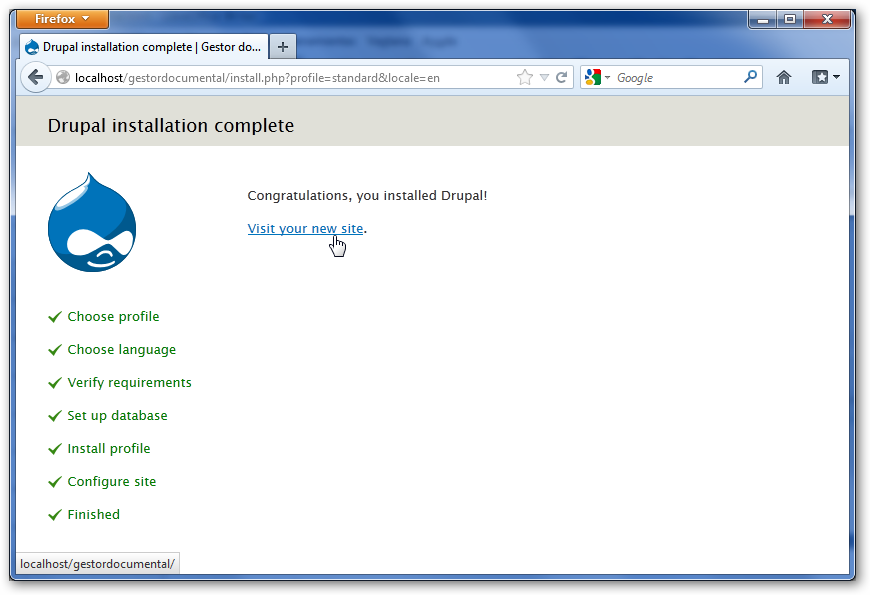Open the orange Firefox menu
The width and height of the screenshot is (870, 595).
tap(61, 18)
